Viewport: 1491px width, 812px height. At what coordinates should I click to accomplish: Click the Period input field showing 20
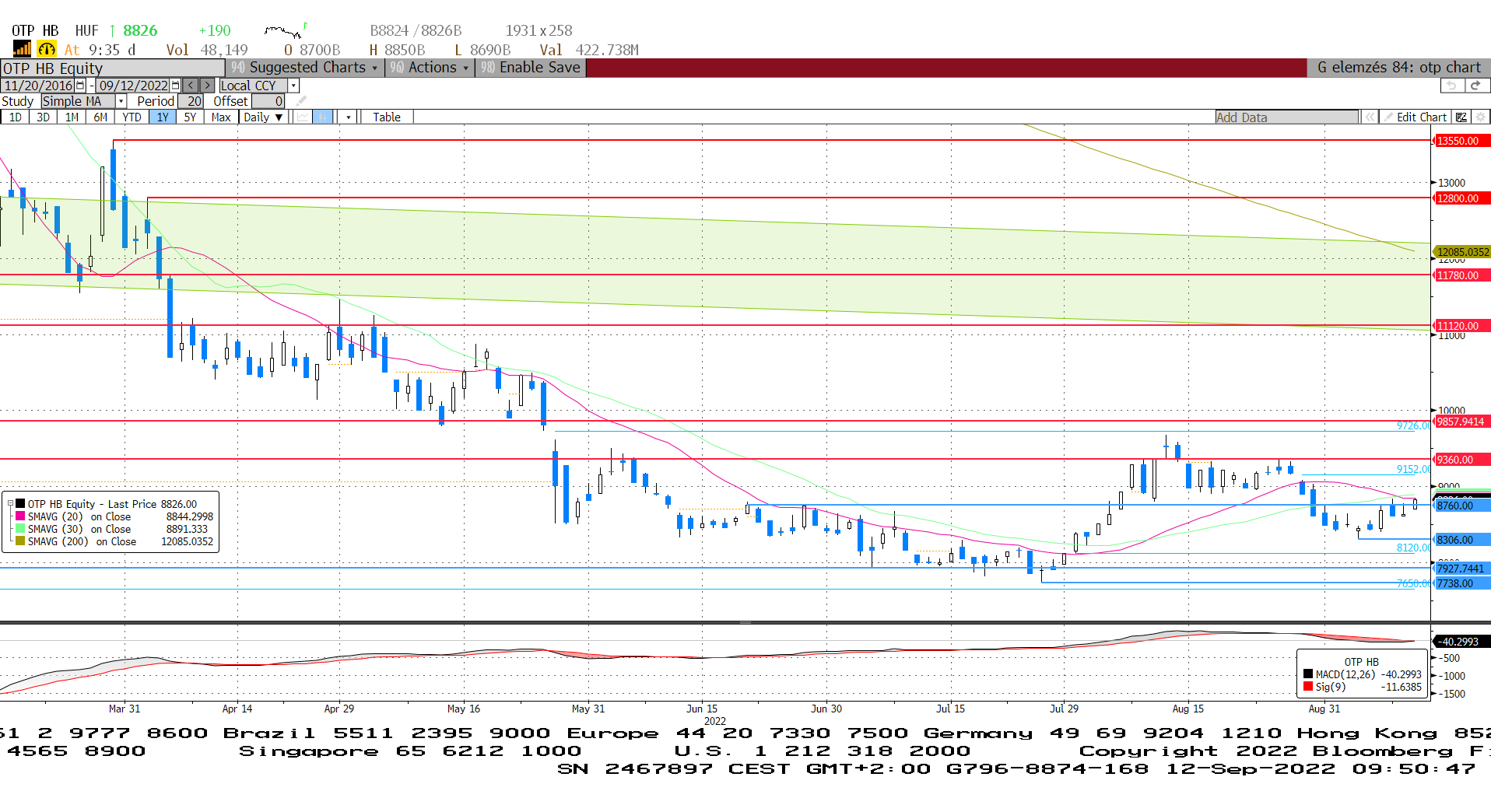point(191,101)
